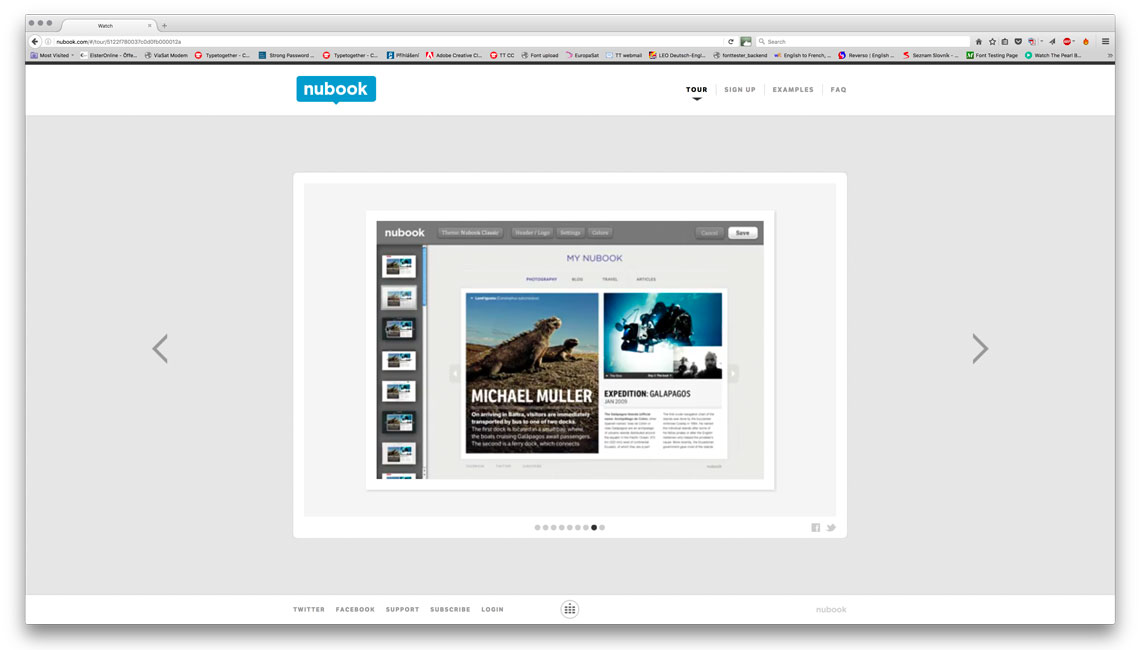Image resolution: width=1140 pixels, height=650 pixels.
Task: Click the nubook logo in the header
Action: click(x=336, y=89)
